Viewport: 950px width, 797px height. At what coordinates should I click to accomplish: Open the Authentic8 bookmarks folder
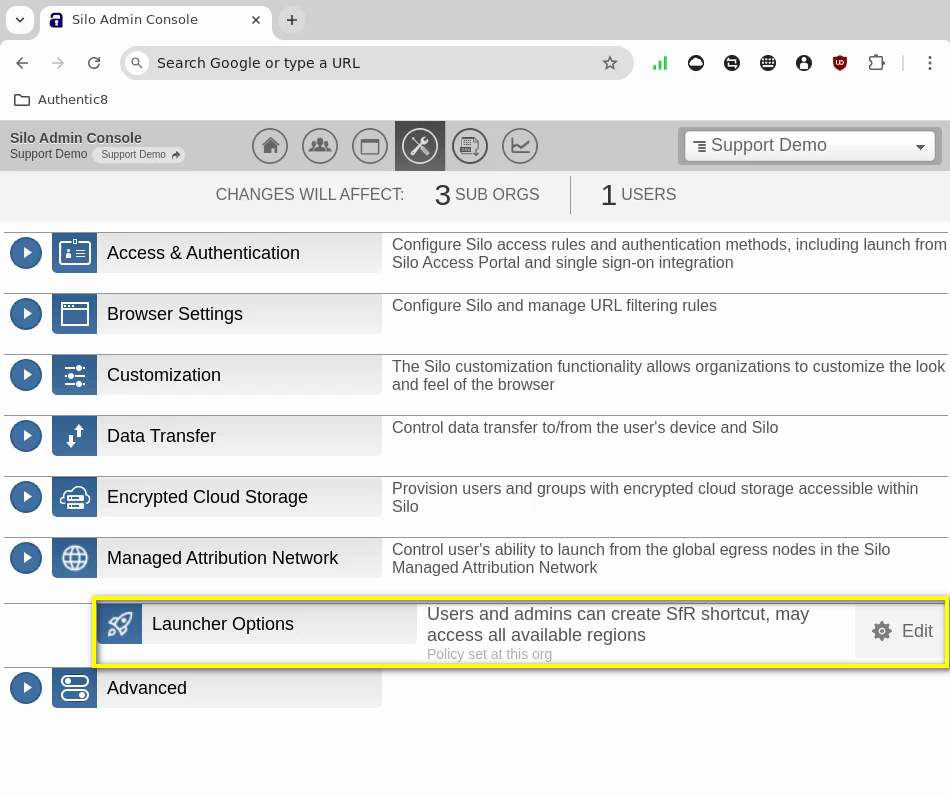[x=61, y=99]
